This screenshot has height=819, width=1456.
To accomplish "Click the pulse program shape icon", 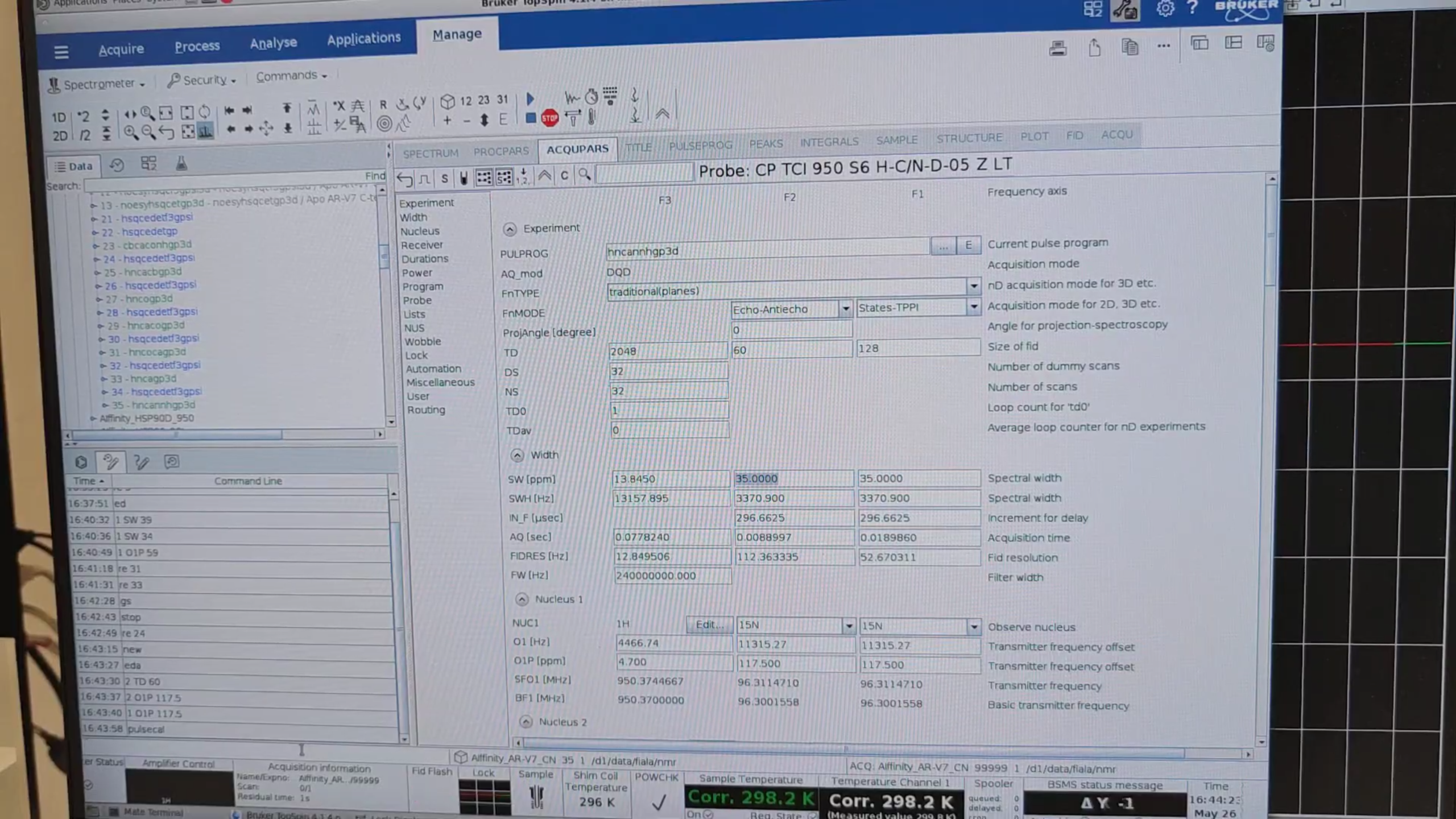I will pos(424,179).
